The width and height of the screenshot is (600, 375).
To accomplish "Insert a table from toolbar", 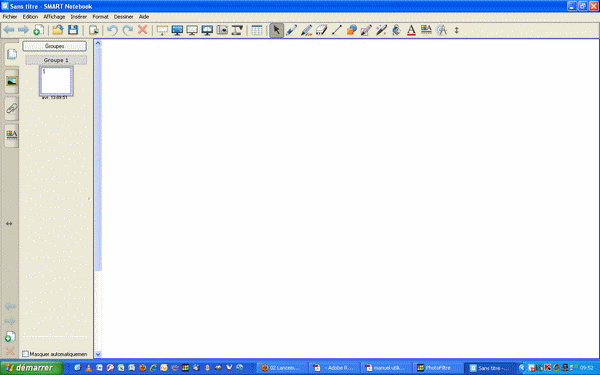I will (257, 30).
